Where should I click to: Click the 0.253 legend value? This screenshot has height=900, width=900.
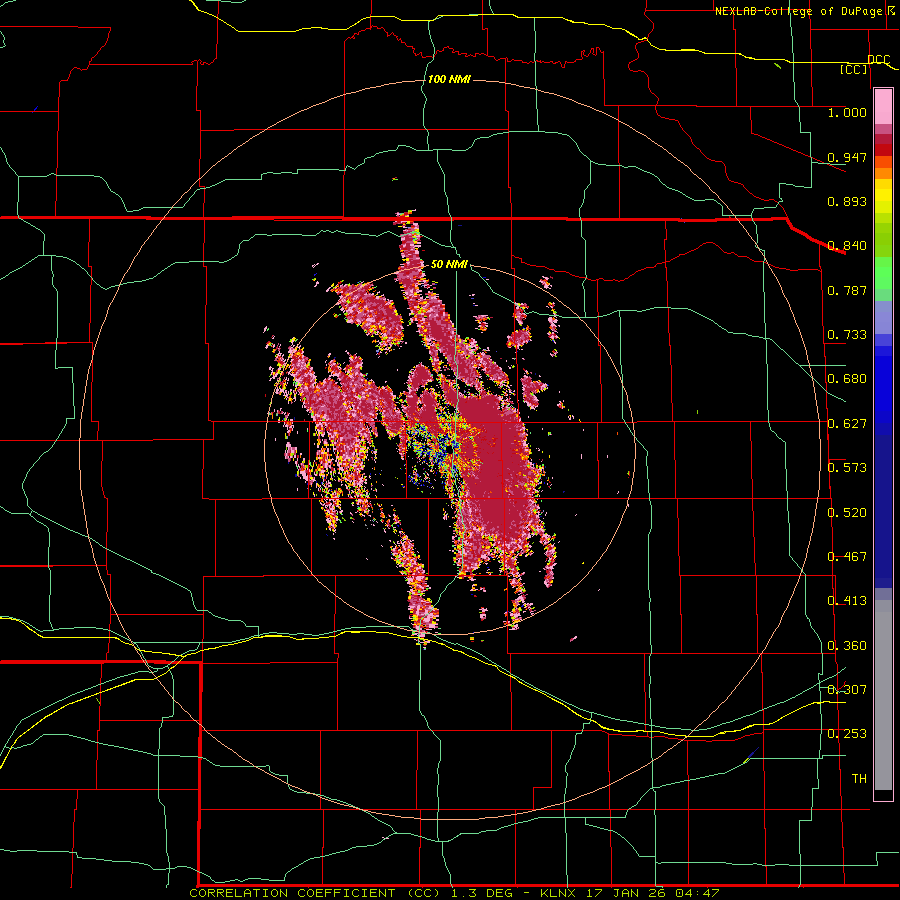[847, 734]
